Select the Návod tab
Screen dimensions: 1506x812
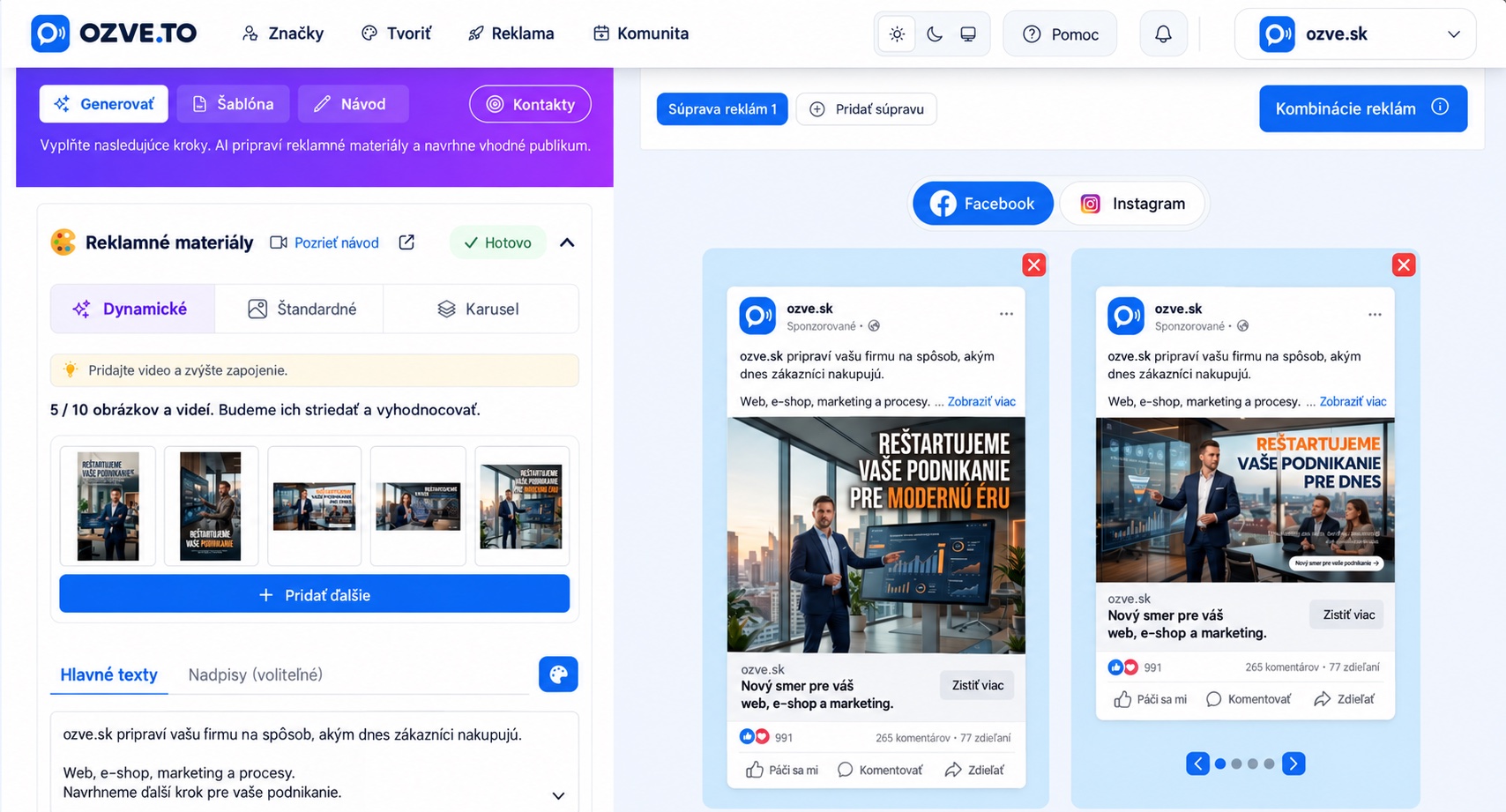[353, 104]
